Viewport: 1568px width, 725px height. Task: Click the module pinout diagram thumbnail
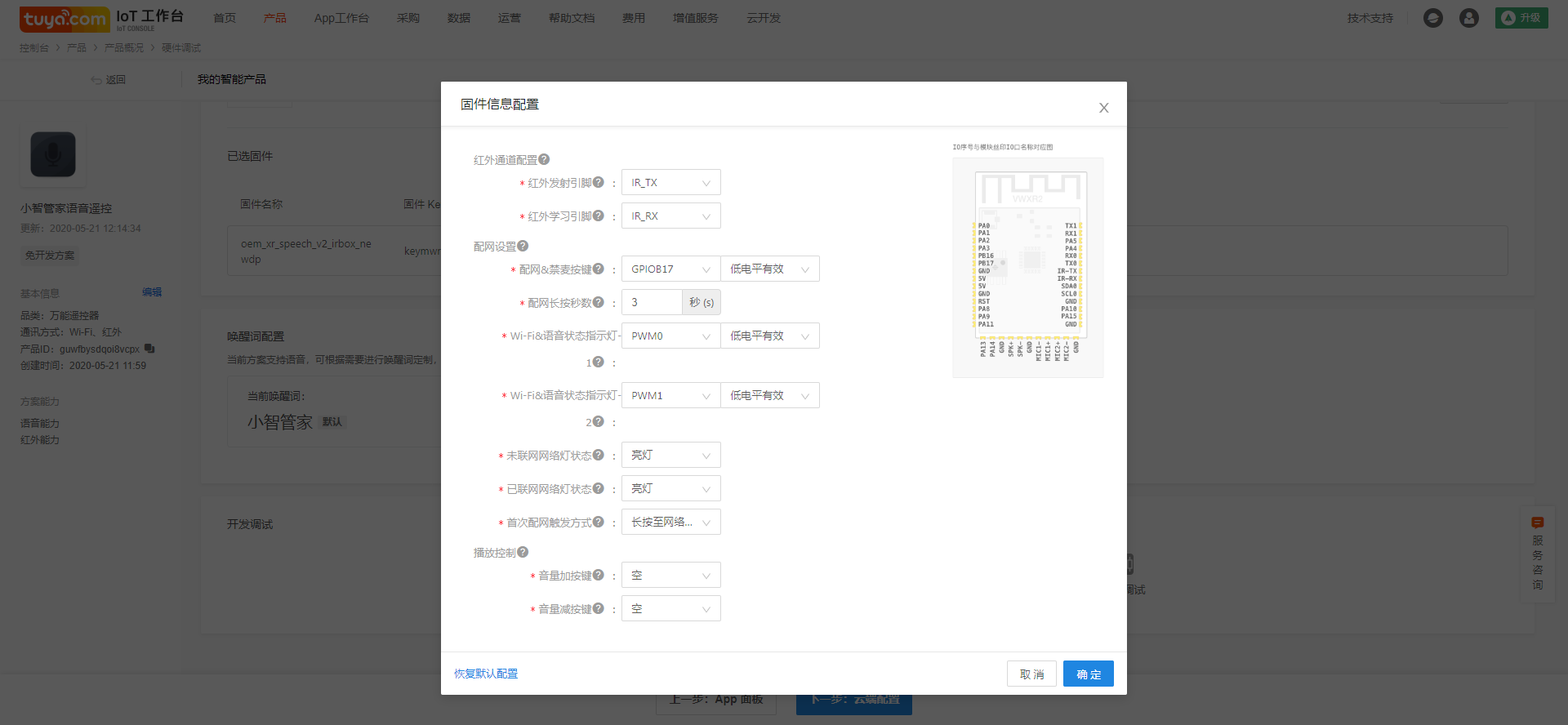click(x=1027, y=268)
